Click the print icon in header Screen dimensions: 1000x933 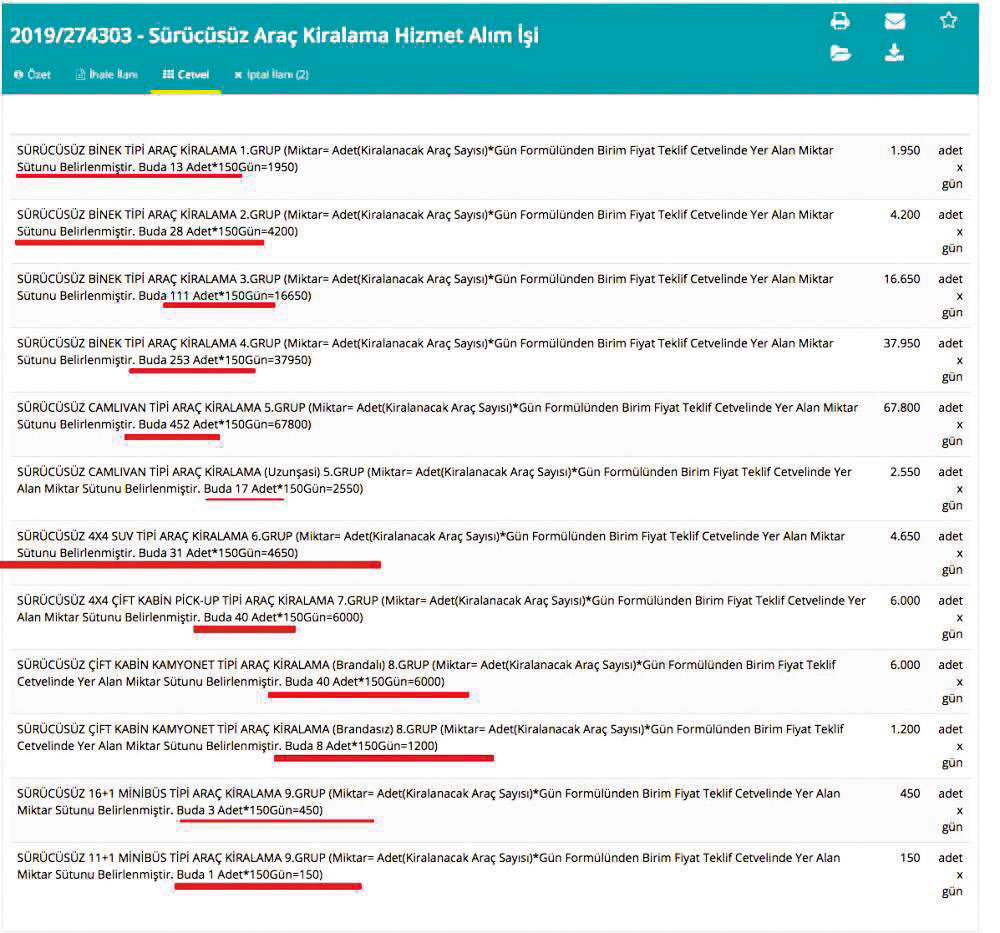click(x=840, y=21)
